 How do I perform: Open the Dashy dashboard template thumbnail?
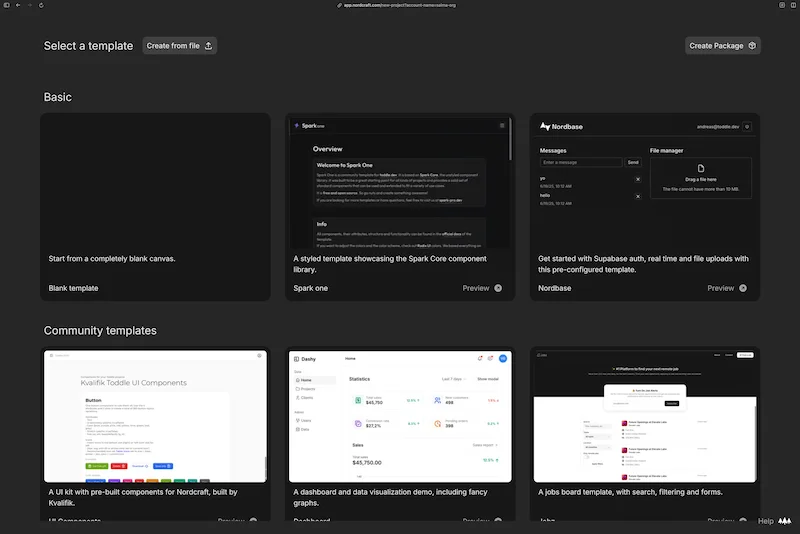(400, 416)
